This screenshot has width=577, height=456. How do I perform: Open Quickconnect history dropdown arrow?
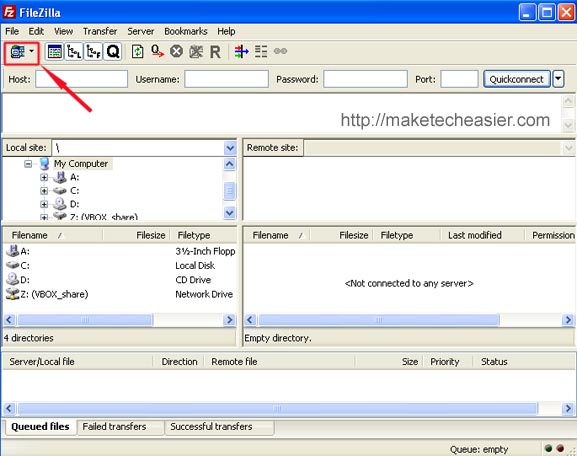558,79
